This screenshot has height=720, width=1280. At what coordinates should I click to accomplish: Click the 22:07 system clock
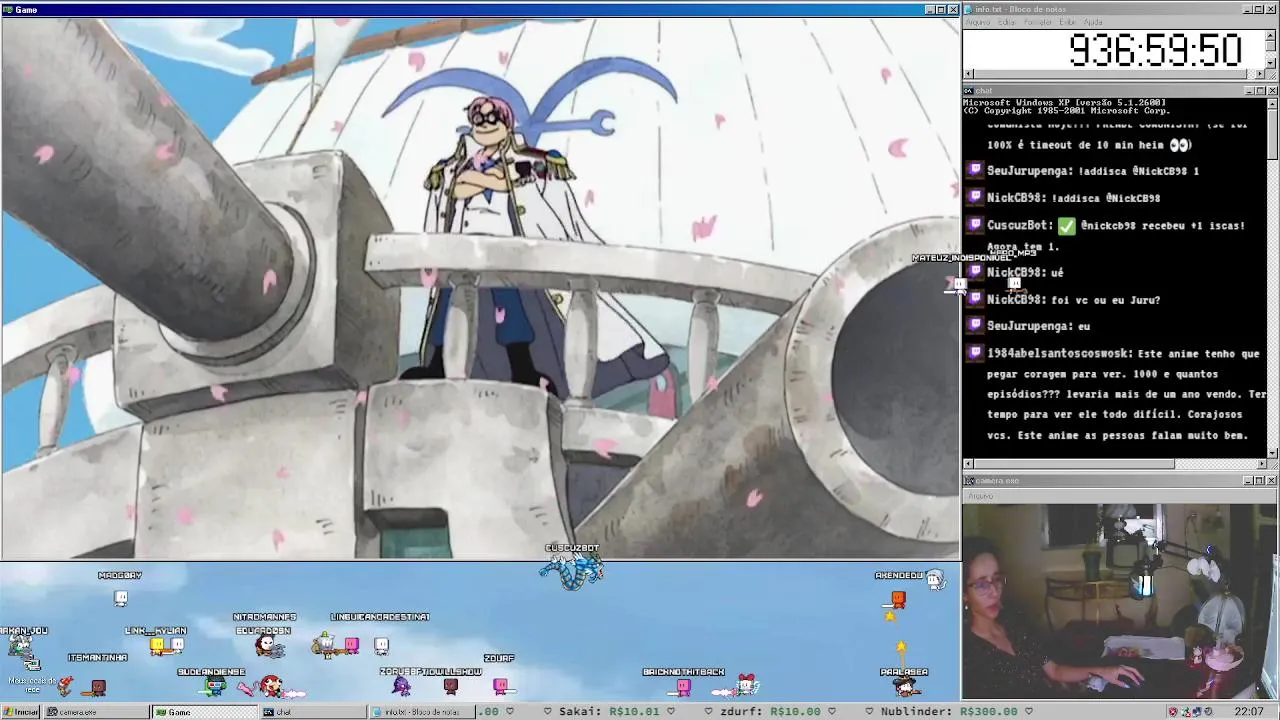(1249, 712)
